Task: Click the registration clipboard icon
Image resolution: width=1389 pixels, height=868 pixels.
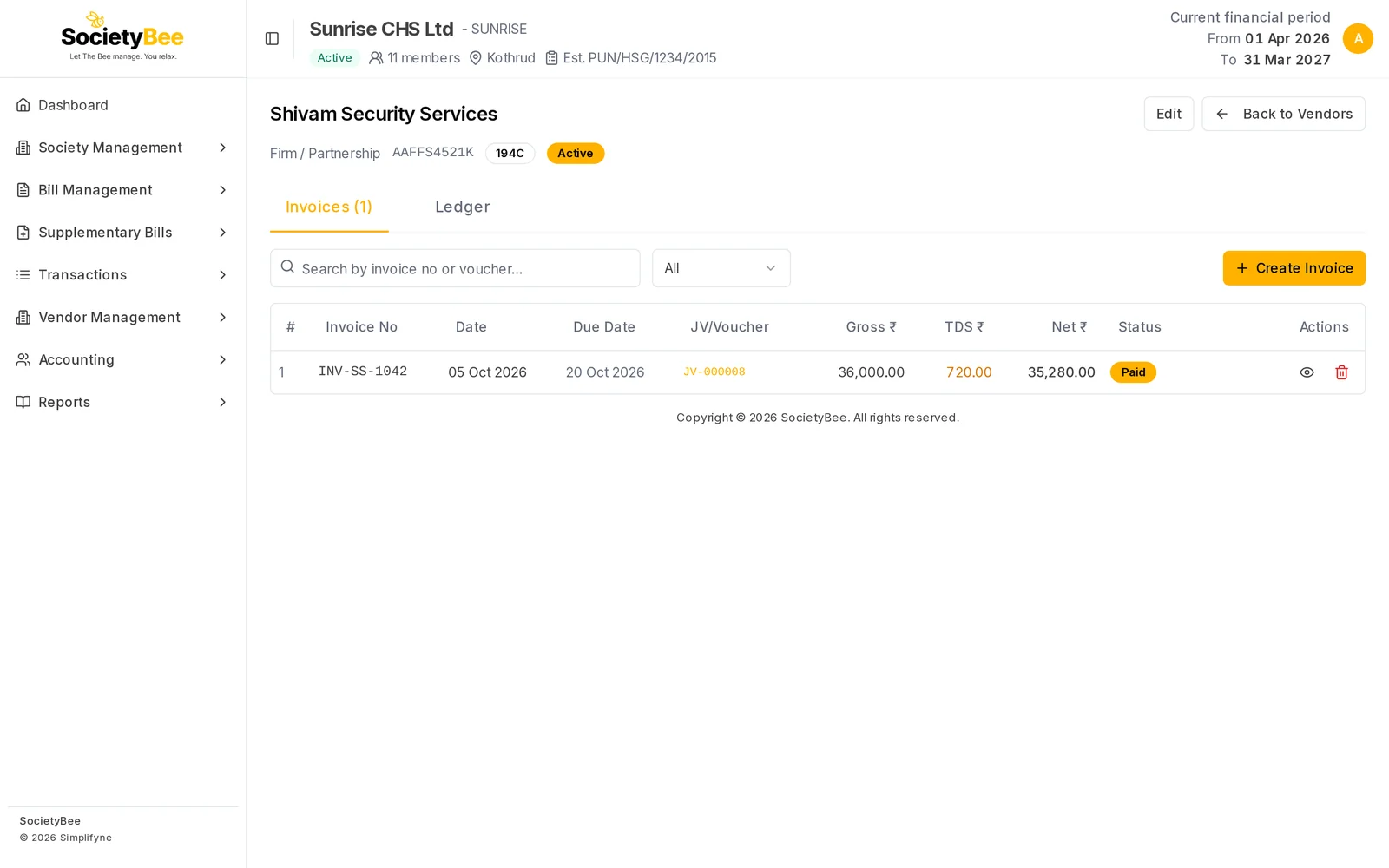Action: tap(551, 58)
